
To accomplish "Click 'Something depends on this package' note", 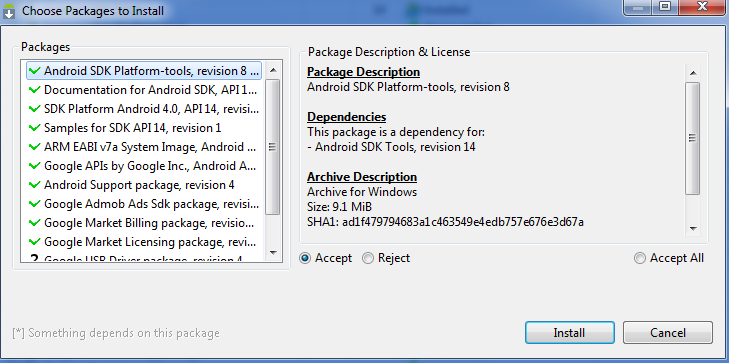I will pyautogui.click(x=116, y=333).
